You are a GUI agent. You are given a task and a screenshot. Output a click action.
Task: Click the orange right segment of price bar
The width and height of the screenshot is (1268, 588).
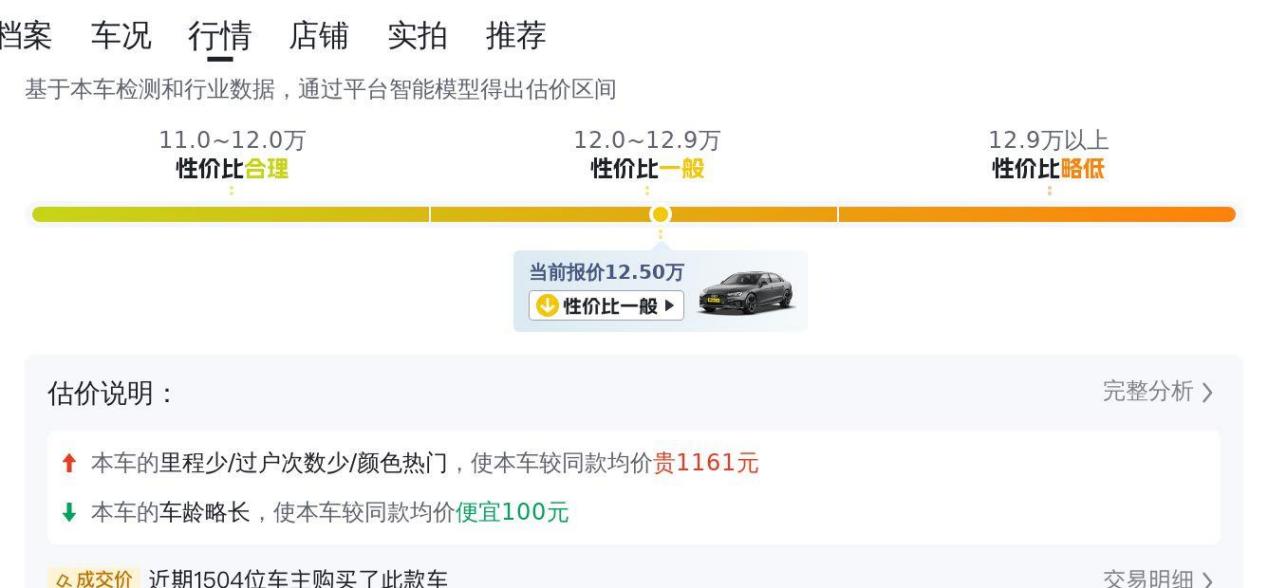pyautogui.click(x=1036, y=214)
